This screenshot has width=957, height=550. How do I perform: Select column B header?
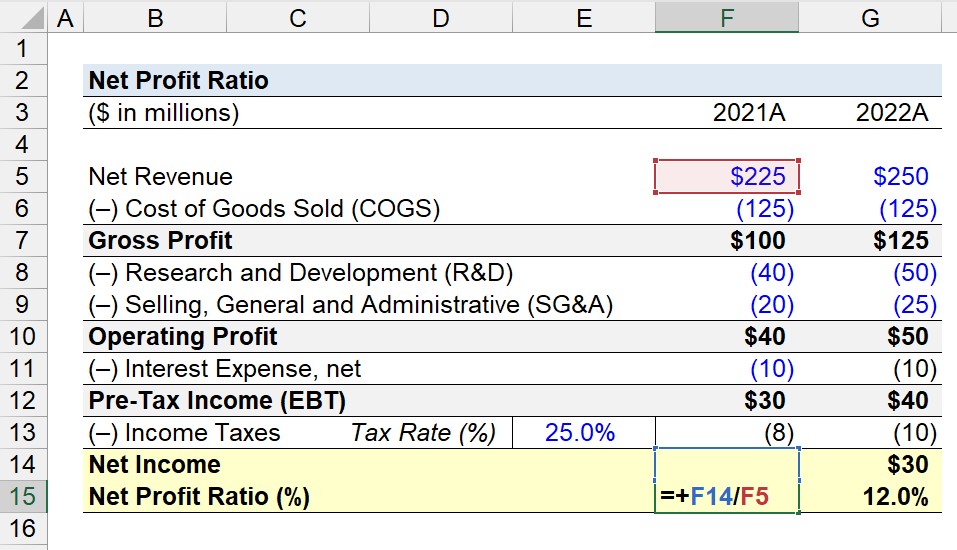(155, 17)
